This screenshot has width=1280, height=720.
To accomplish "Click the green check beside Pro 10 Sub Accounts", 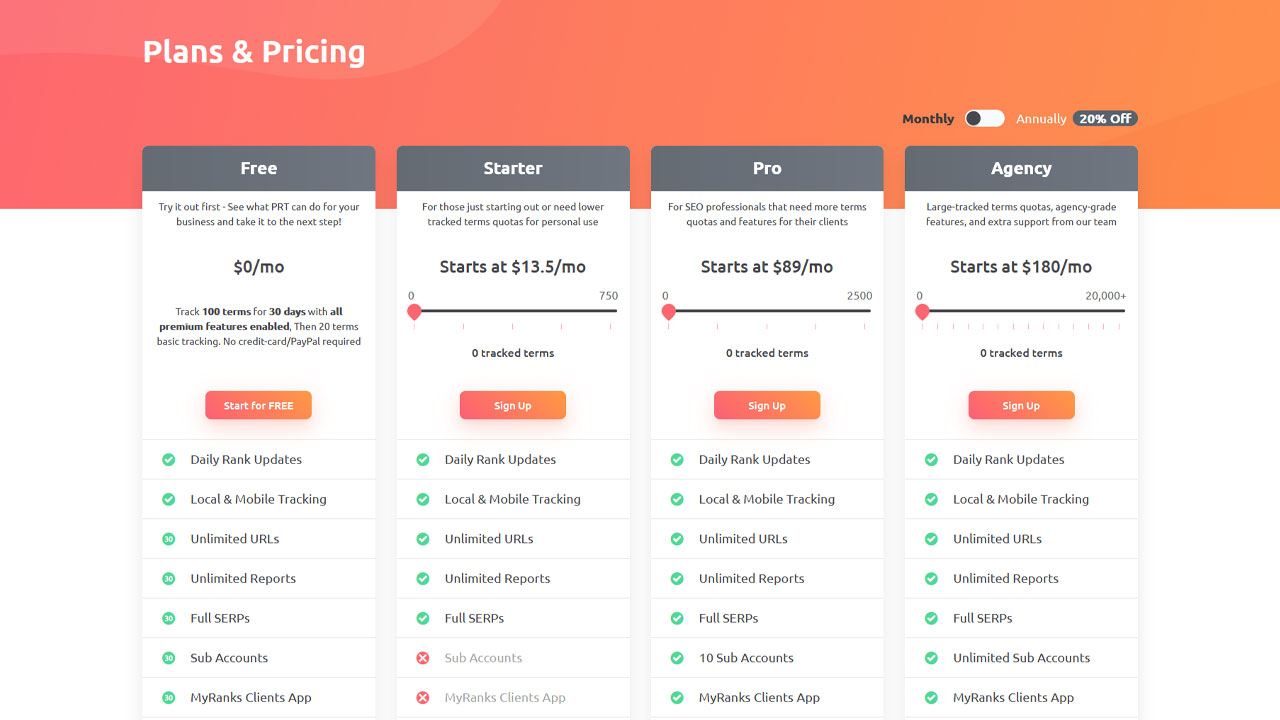I will pos(677,658).
